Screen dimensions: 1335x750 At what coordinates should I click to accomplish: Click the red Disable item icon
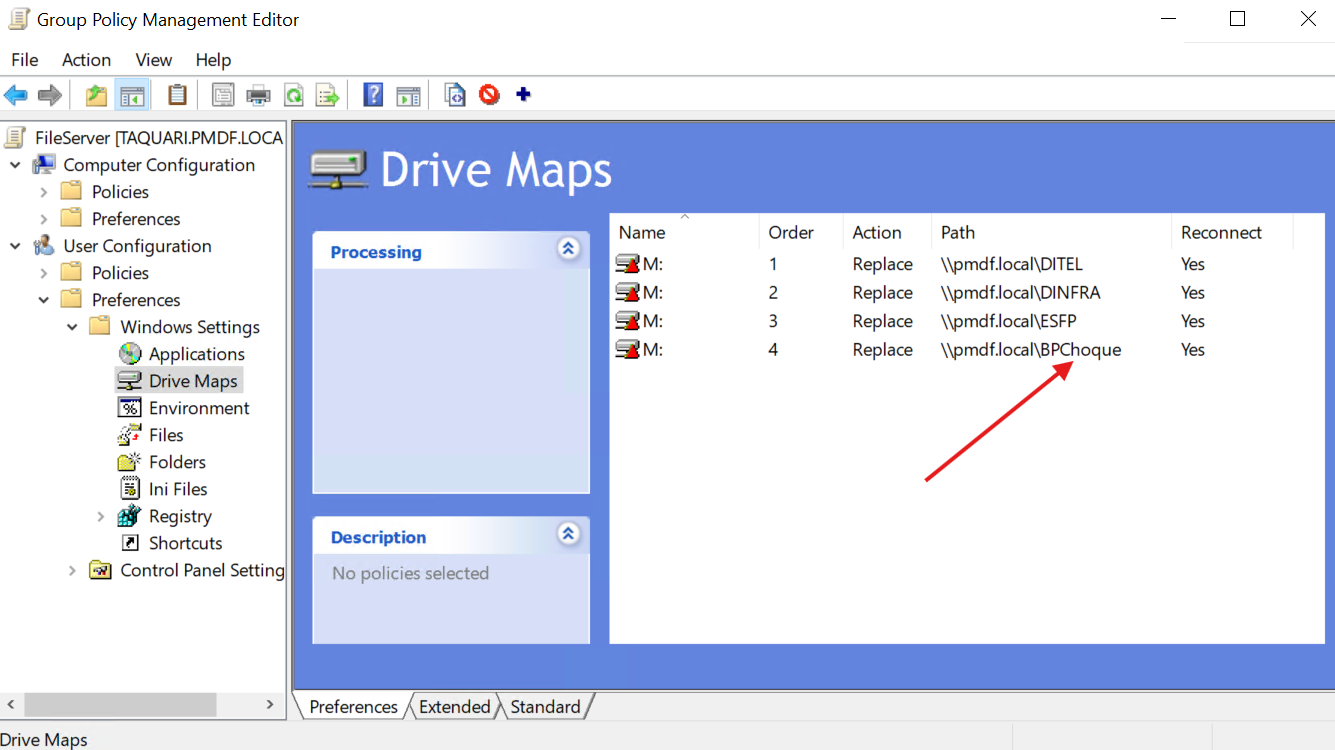(489, 95)
